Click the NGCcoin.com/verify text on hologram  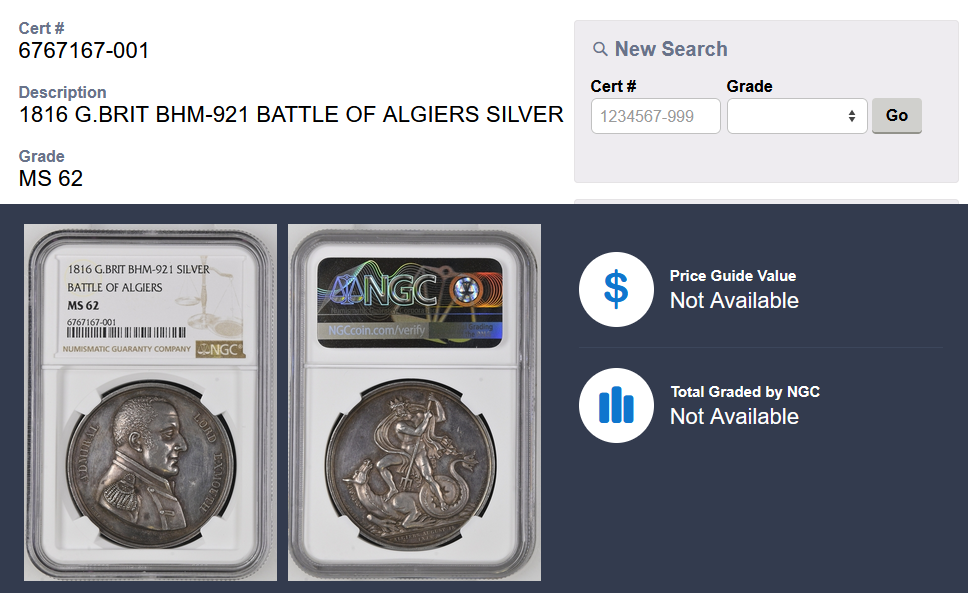click(372, 330)
